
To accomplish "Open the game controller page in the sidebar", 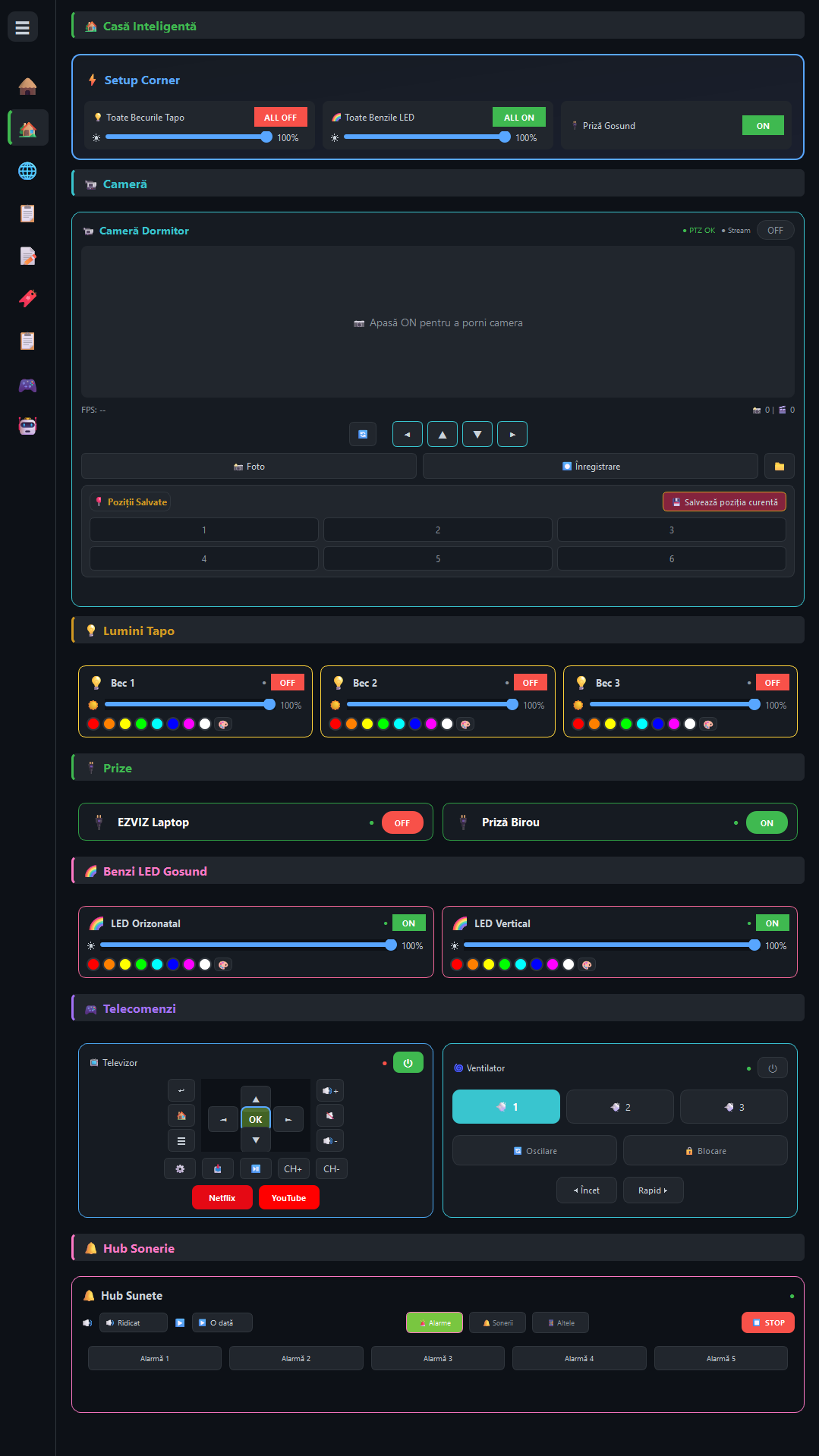I will click(27, 385).
